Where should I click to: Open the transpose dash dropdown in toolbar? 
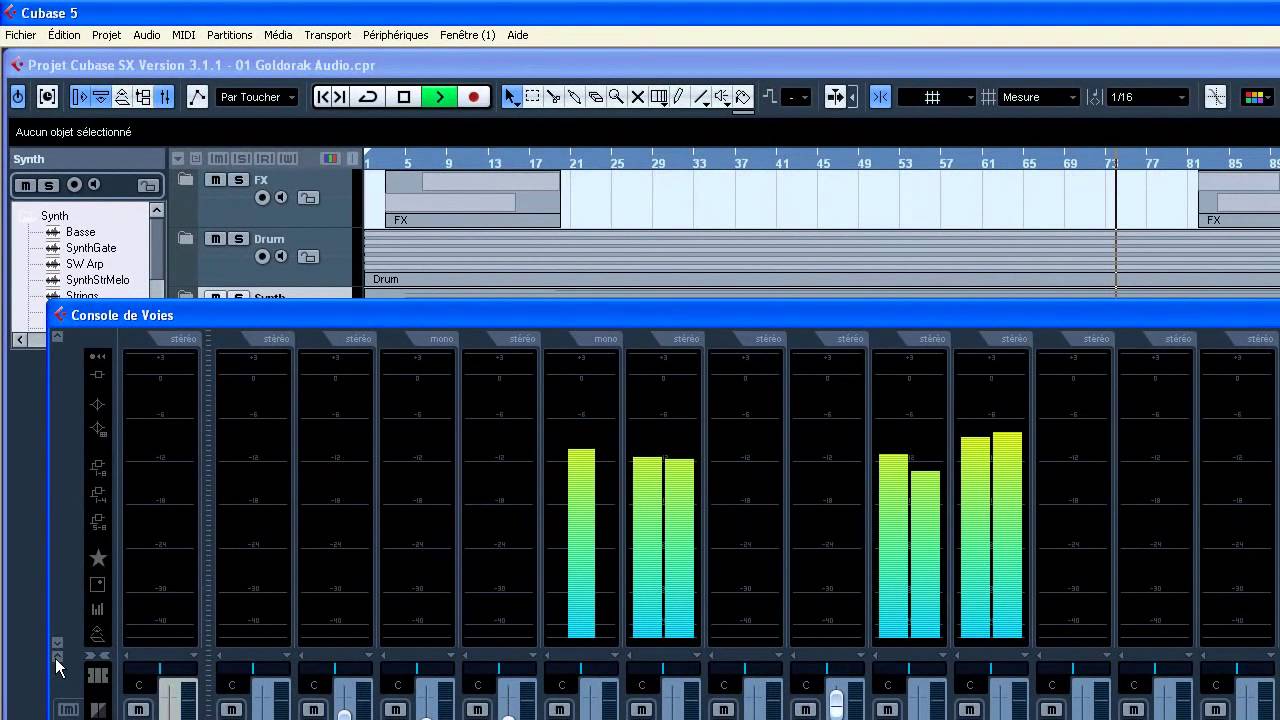797,97
